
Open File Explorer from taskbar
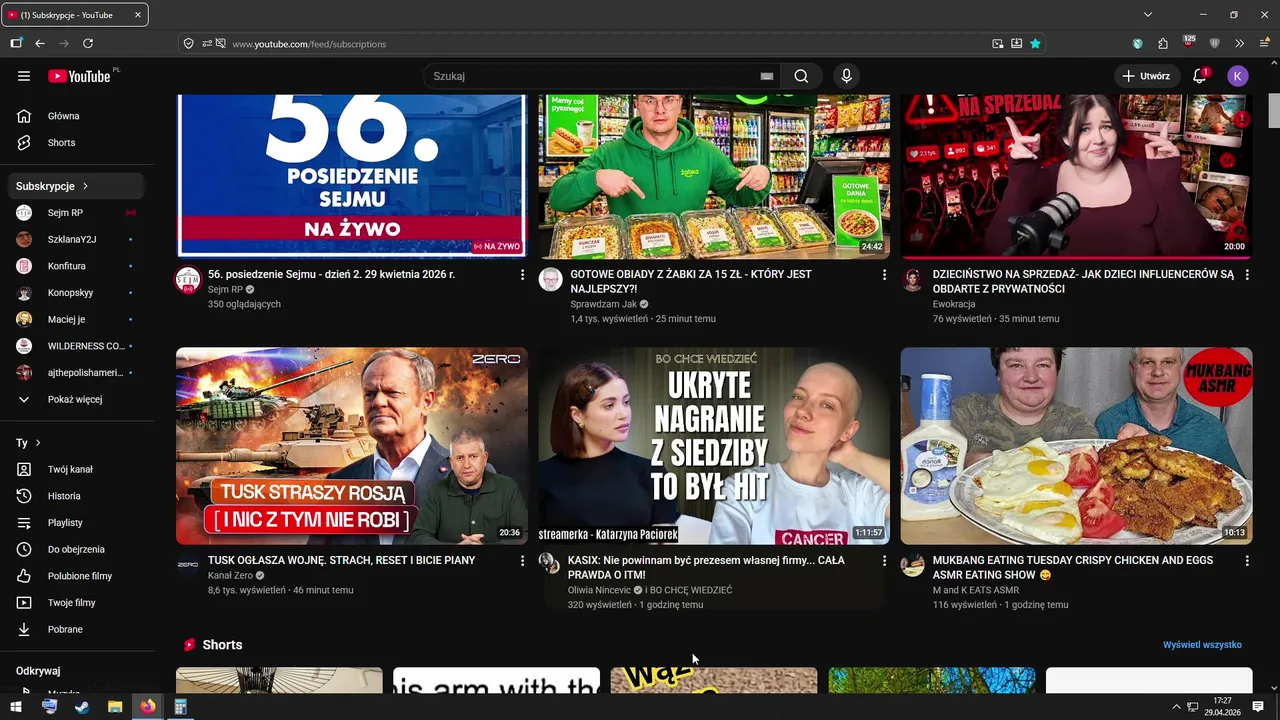tap(115, 706)
